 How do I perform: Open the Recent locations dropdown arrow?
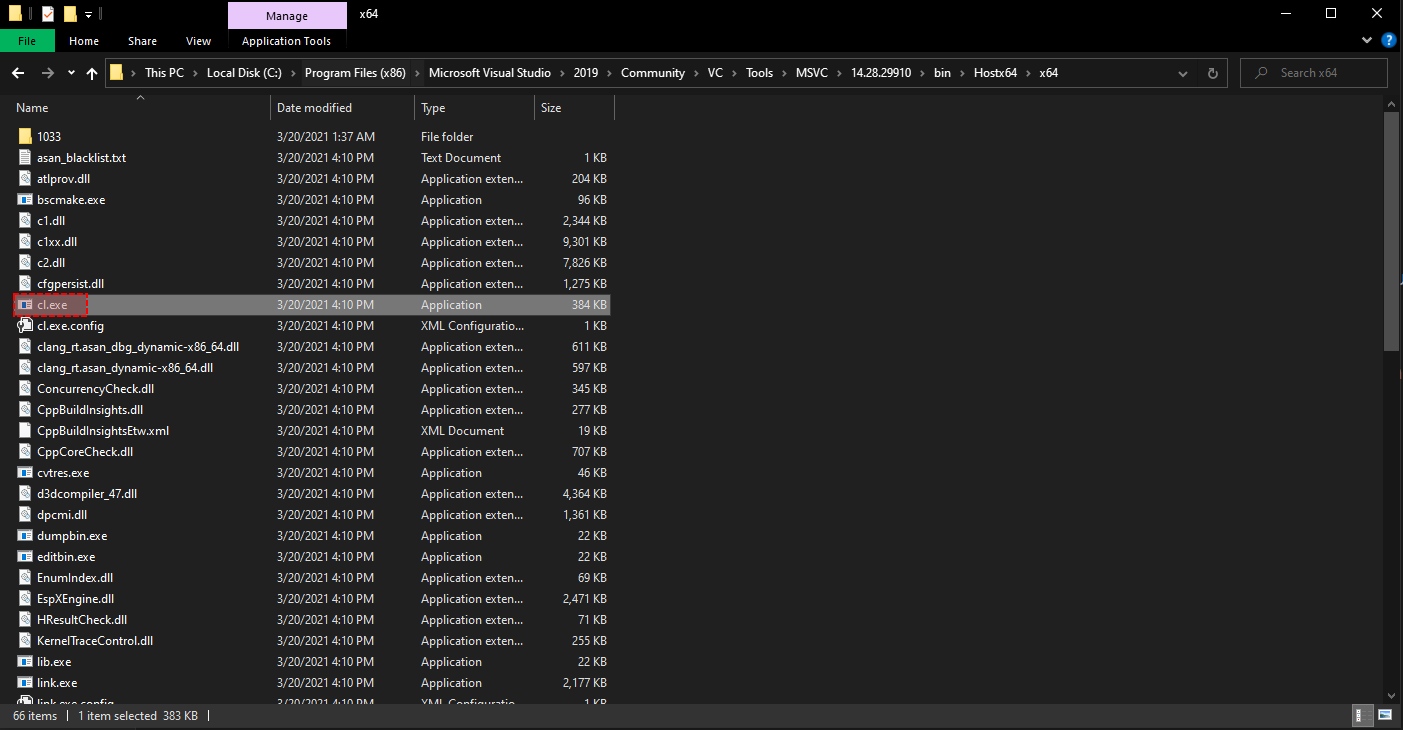pyautogui.click(x=71, y=73)
